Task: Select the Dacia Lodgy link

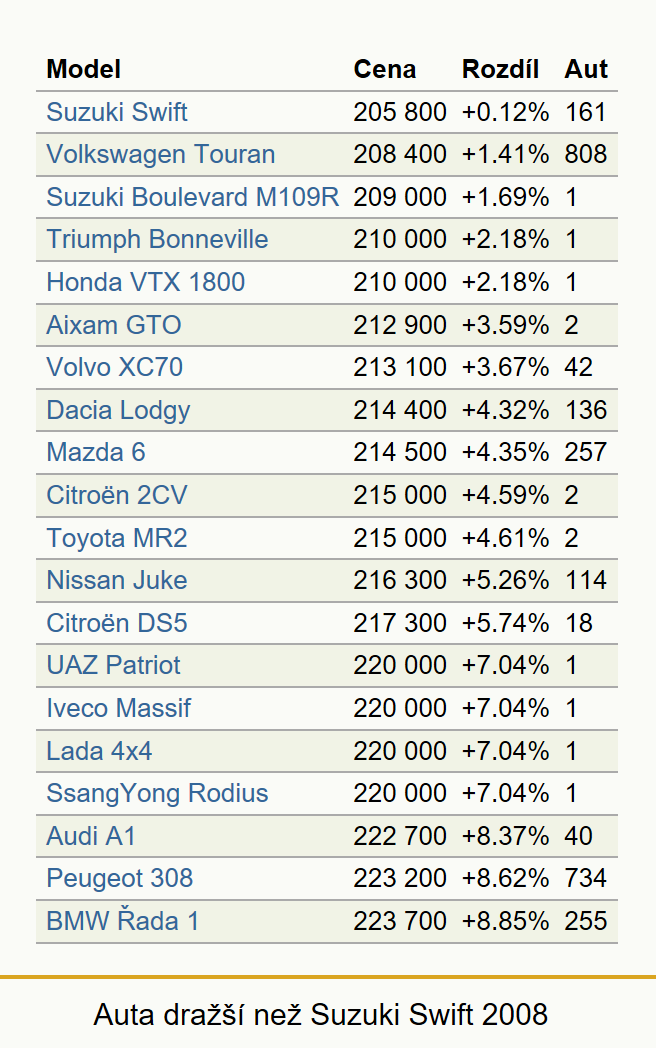Action: tap(118, 410)
